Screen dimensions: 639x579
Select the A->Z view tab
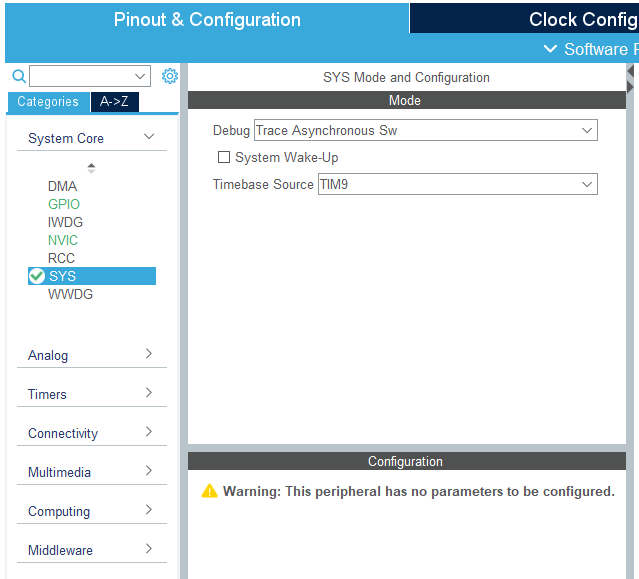pyautogui.click(x=114, y=101)
